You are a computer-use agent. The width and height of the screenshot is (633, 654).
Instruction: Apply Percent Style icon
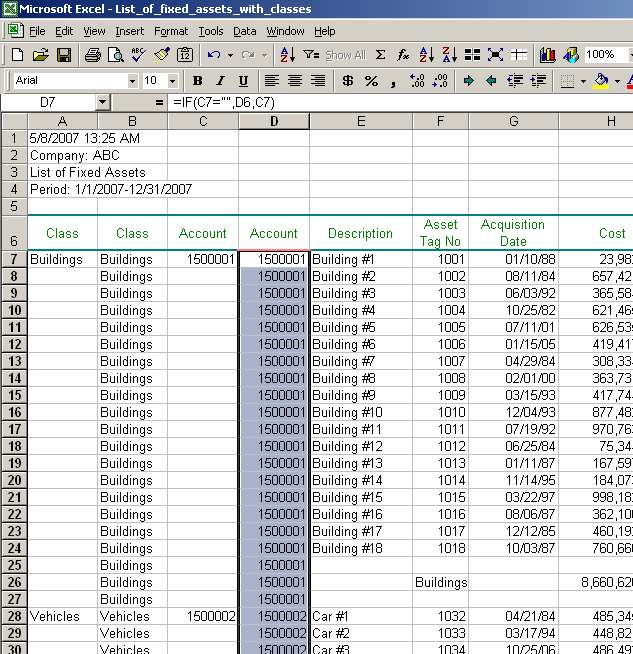pos(371,80)
